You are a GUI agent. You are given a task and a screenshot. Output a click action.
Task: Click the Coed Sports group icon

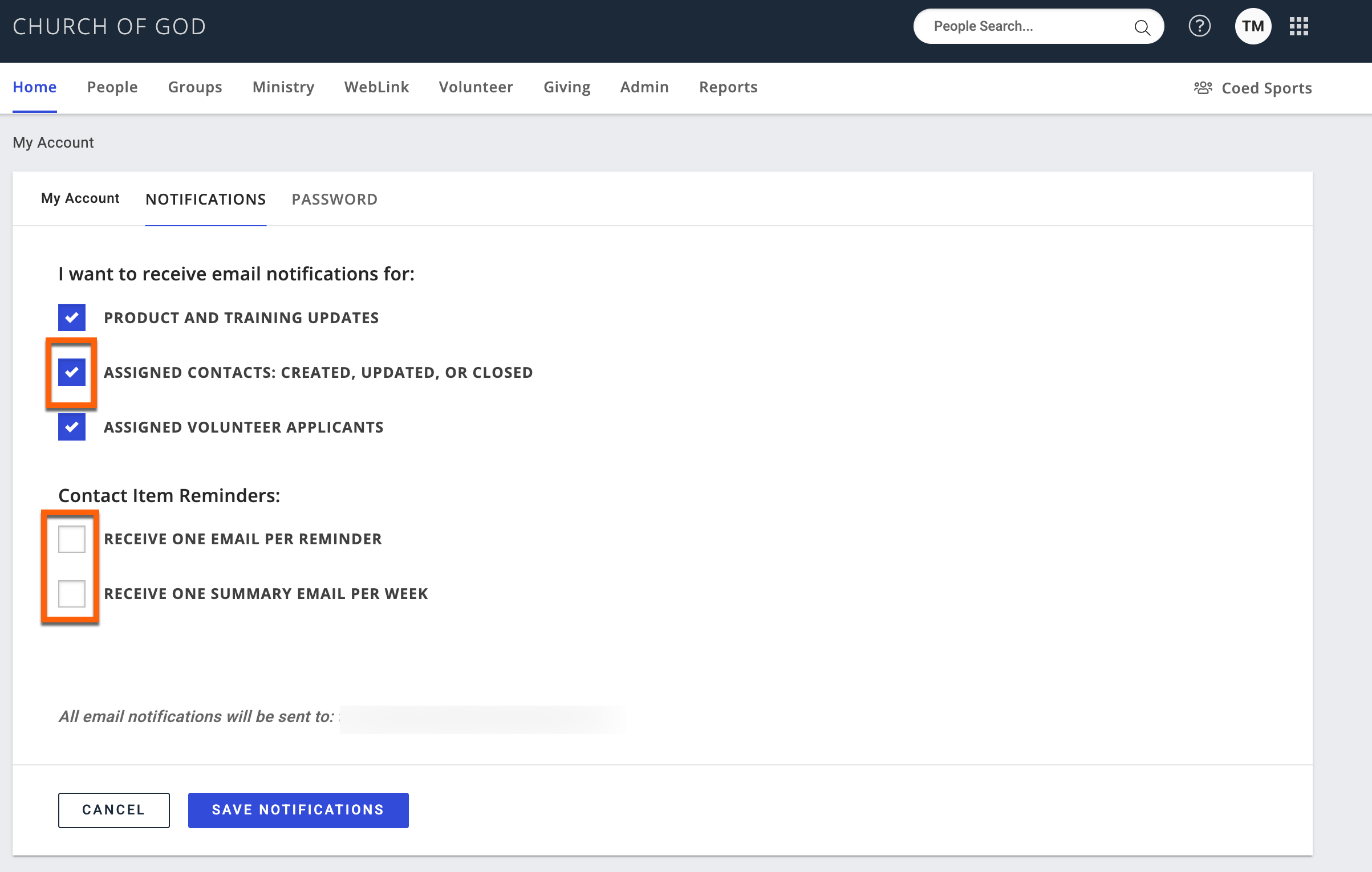[1203, 88]
